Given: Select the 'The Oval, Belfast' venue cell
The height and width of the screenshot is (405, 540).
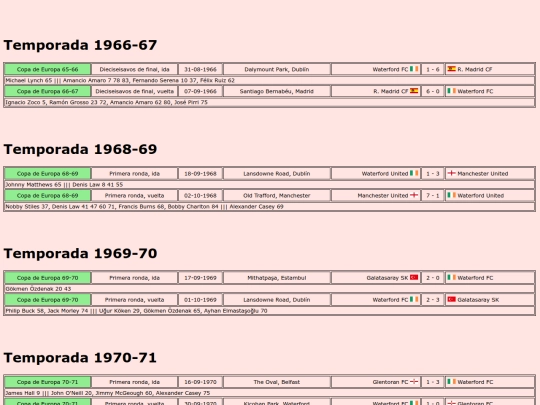Looking at the screenshot, I should pyautogui.click(x=277, y=382).
